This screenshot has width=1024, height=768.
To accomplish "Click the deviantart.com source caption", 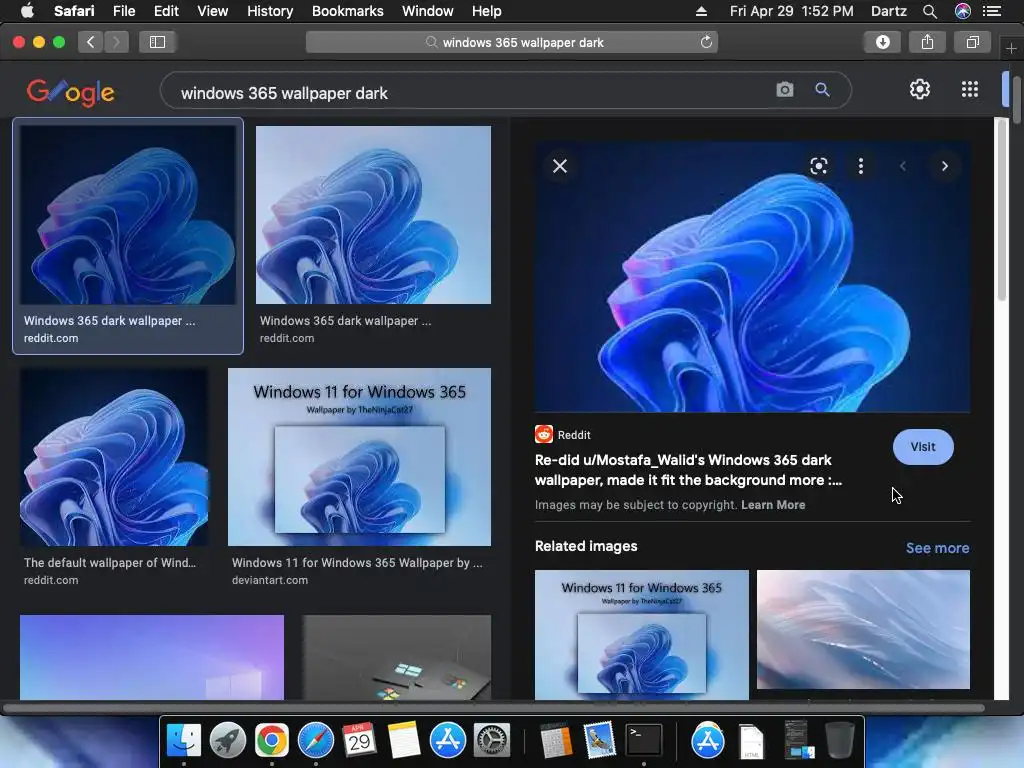I will 270,580.
